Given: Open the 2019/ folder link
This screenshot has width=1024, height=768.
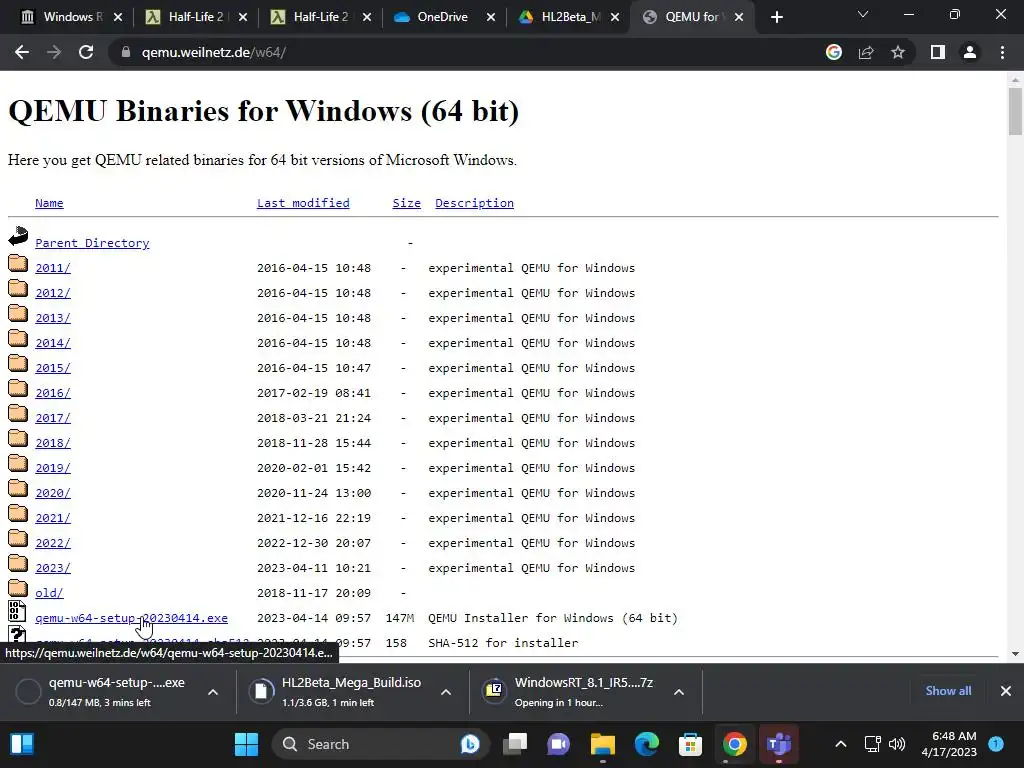Looking at the screenshot, I should 53,468.
